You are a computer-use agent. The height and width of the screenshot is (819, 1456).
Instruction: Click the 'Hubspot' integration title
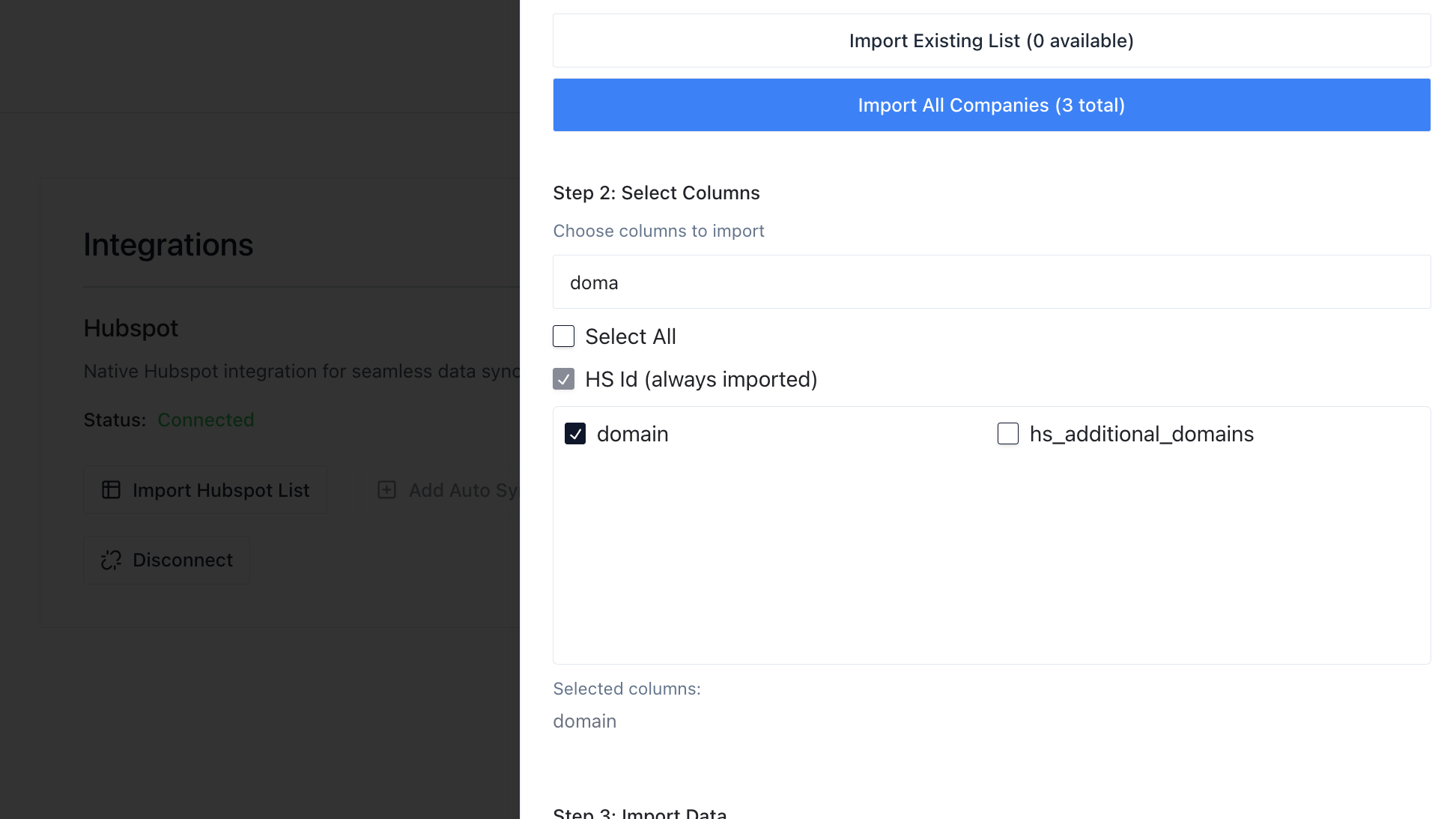pyautogui.click(x=131, y=328)
